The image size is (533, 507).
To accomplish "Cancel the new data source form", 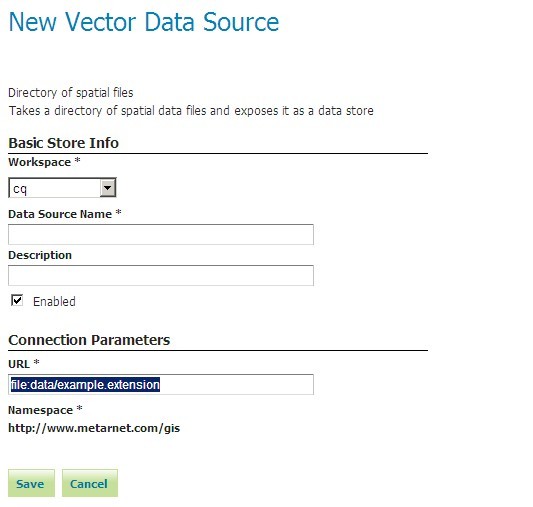I will click(x=90, y=483).
